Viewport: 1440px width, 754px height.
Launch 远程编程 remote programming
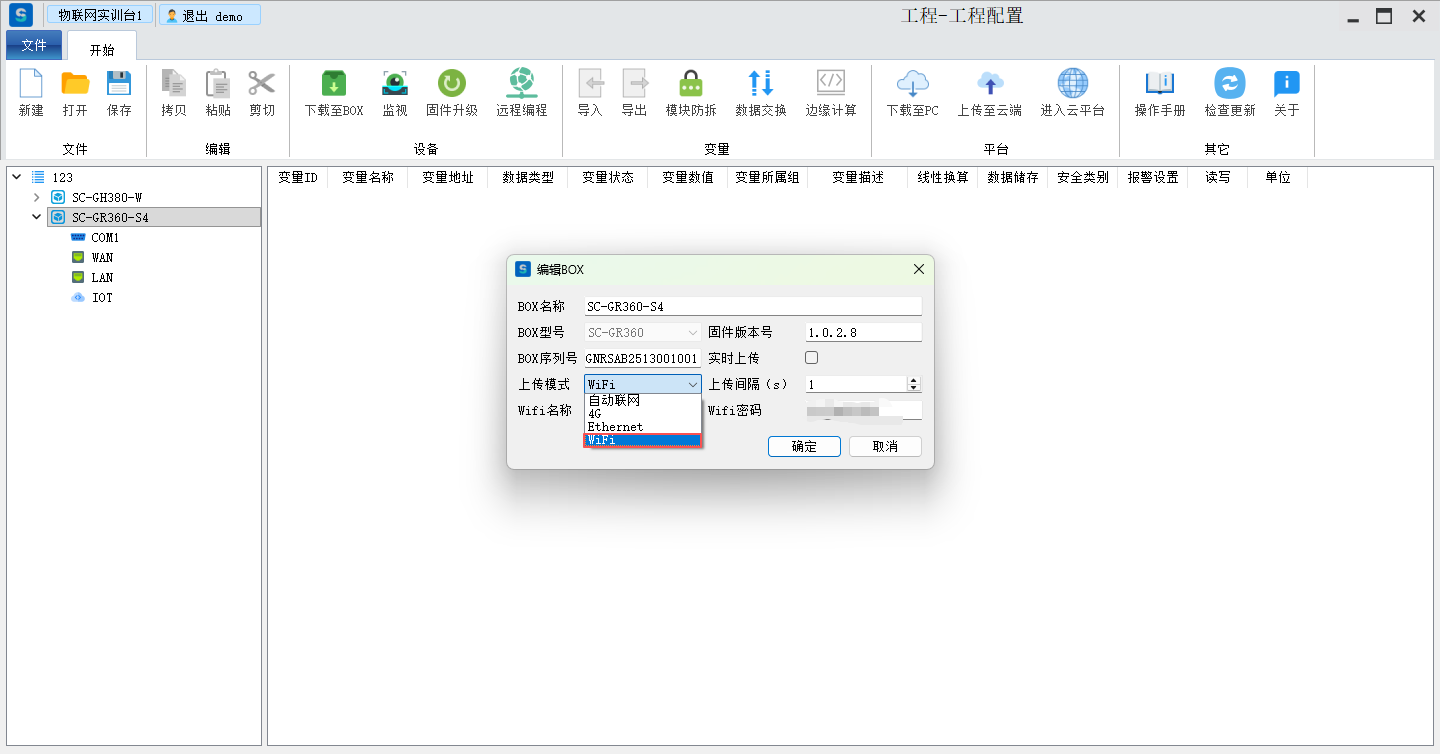pyautogui.click(x=521, y=84)
